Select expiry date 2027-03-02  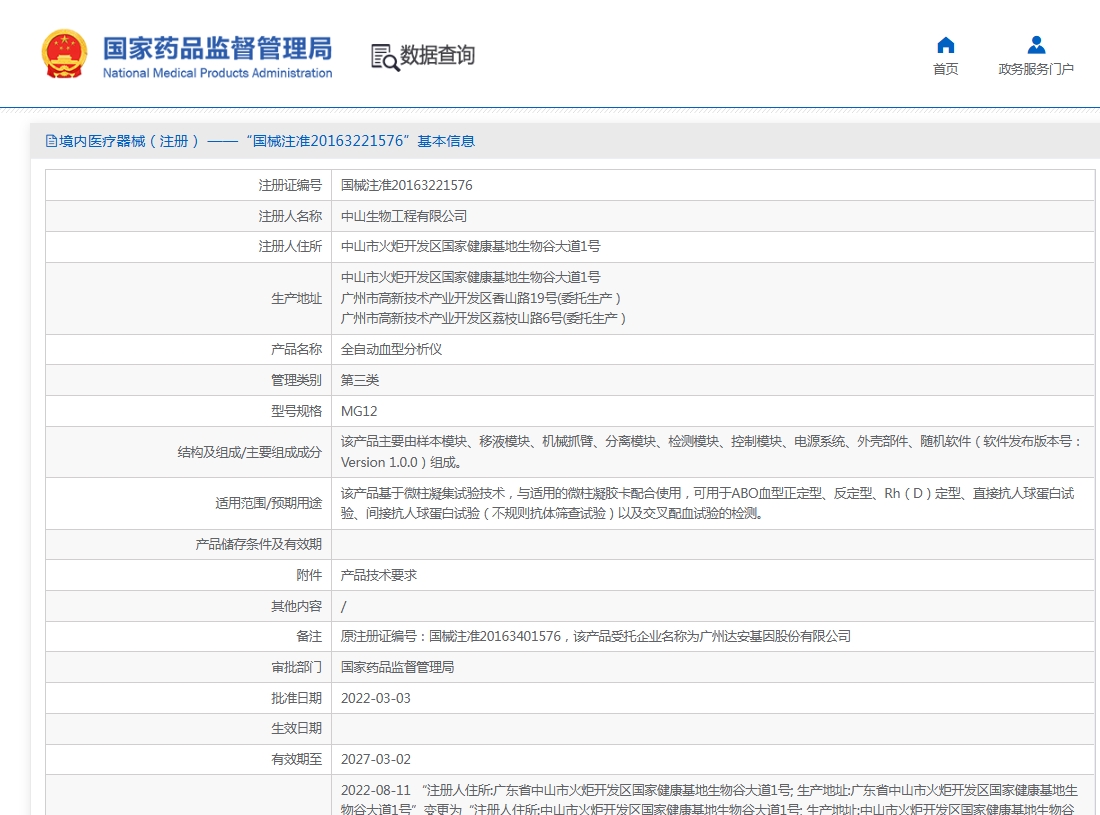pyautogui.click(x=376, y=759)
